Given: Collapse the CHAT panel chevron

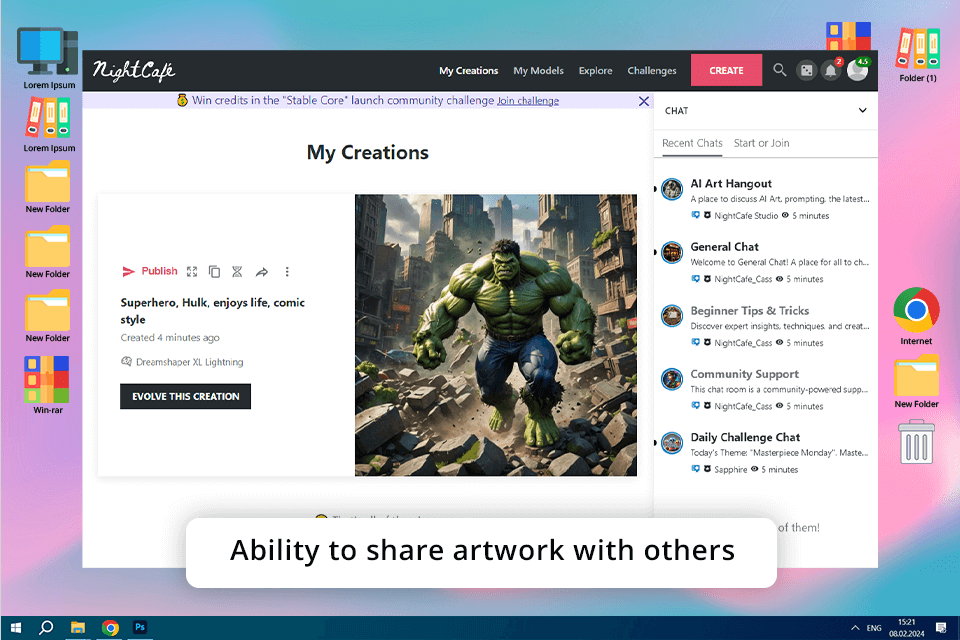Looking at the screenshot, I should [862, 111].
